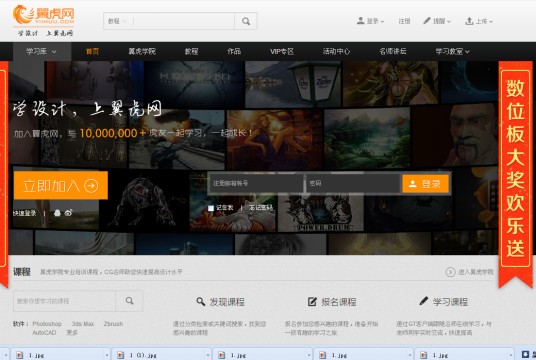Sign in quickly with the Weibo icon
Screen dimensions: 536x360
(68, 213)
